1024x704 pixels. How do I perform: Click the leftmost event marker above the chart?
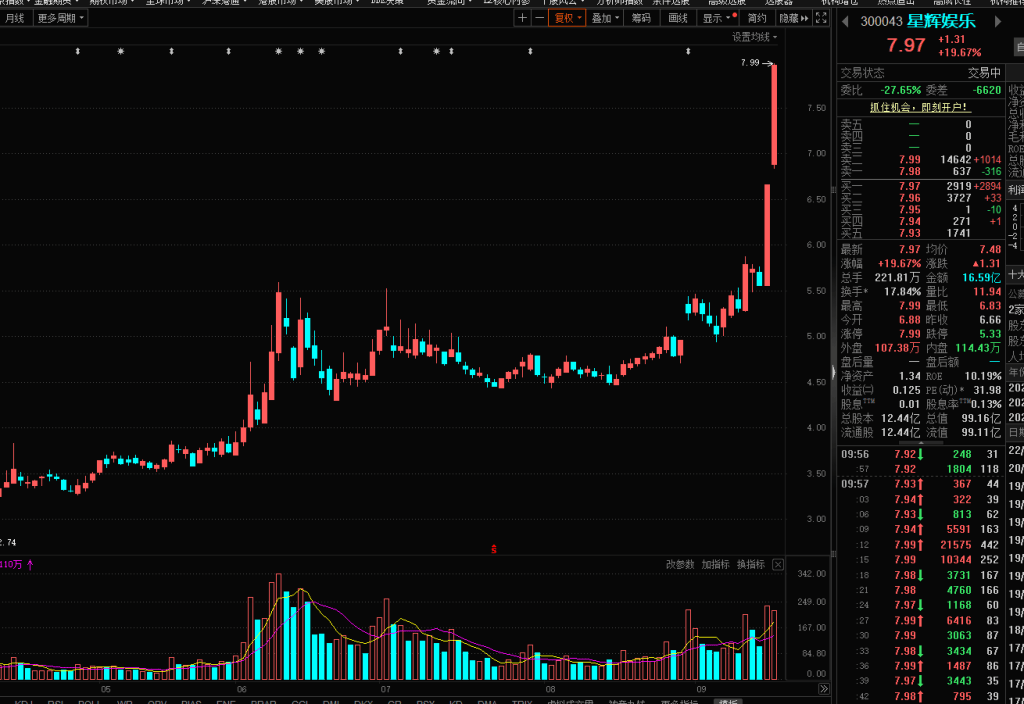pyautogui.click(x=78, y=51)
